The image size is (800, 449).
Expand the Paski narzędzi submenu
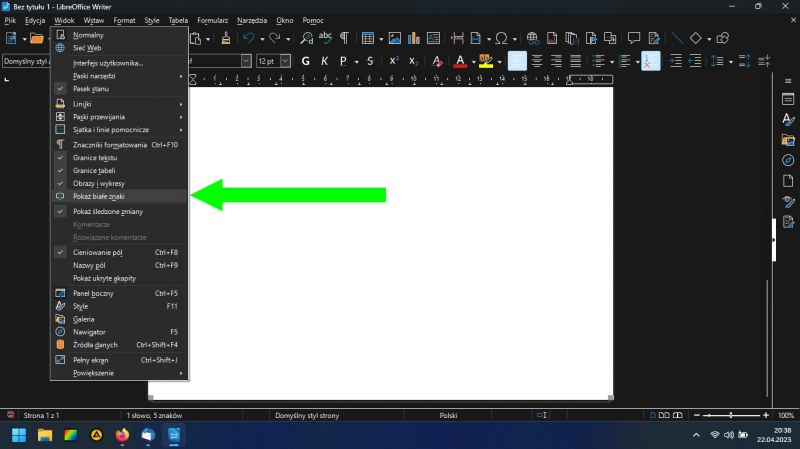click(119, 76)
